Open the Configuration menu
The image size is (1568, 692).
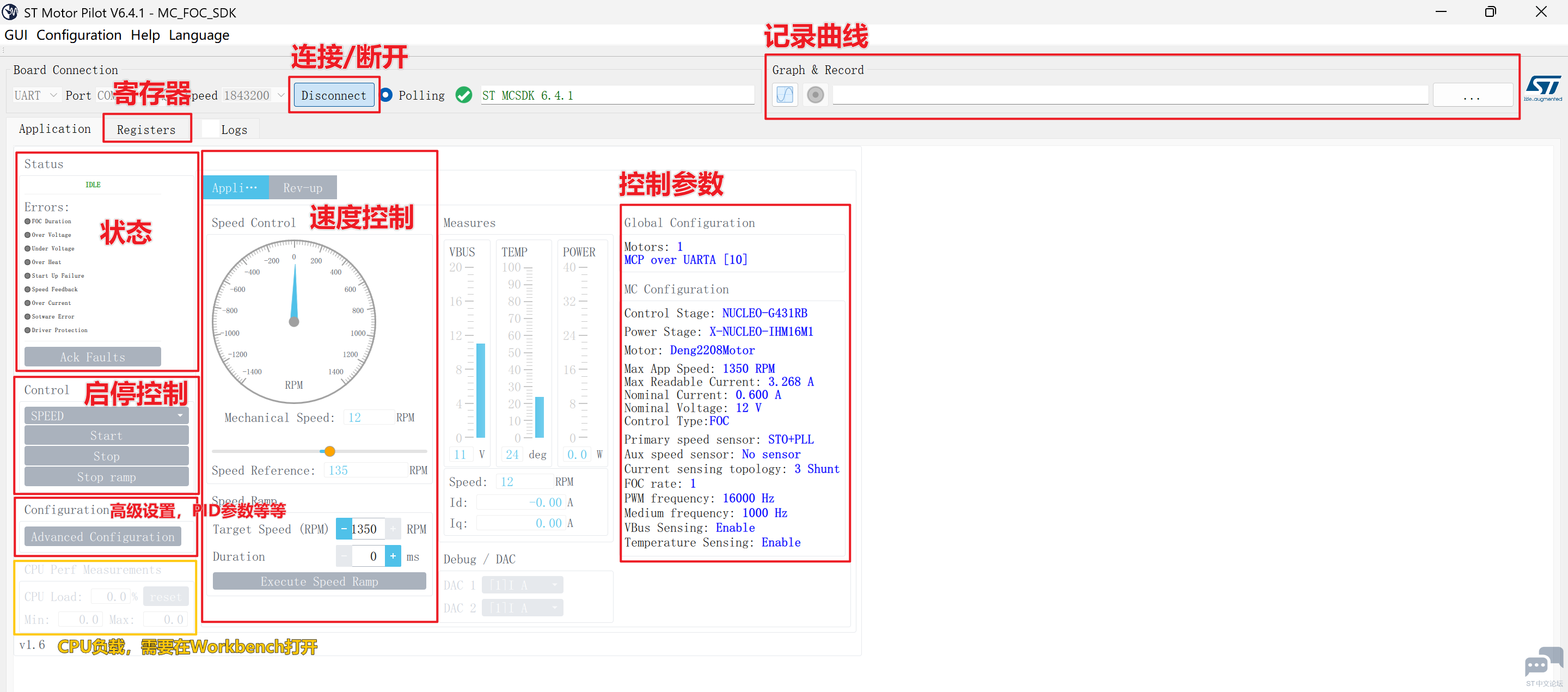[79, 35]
